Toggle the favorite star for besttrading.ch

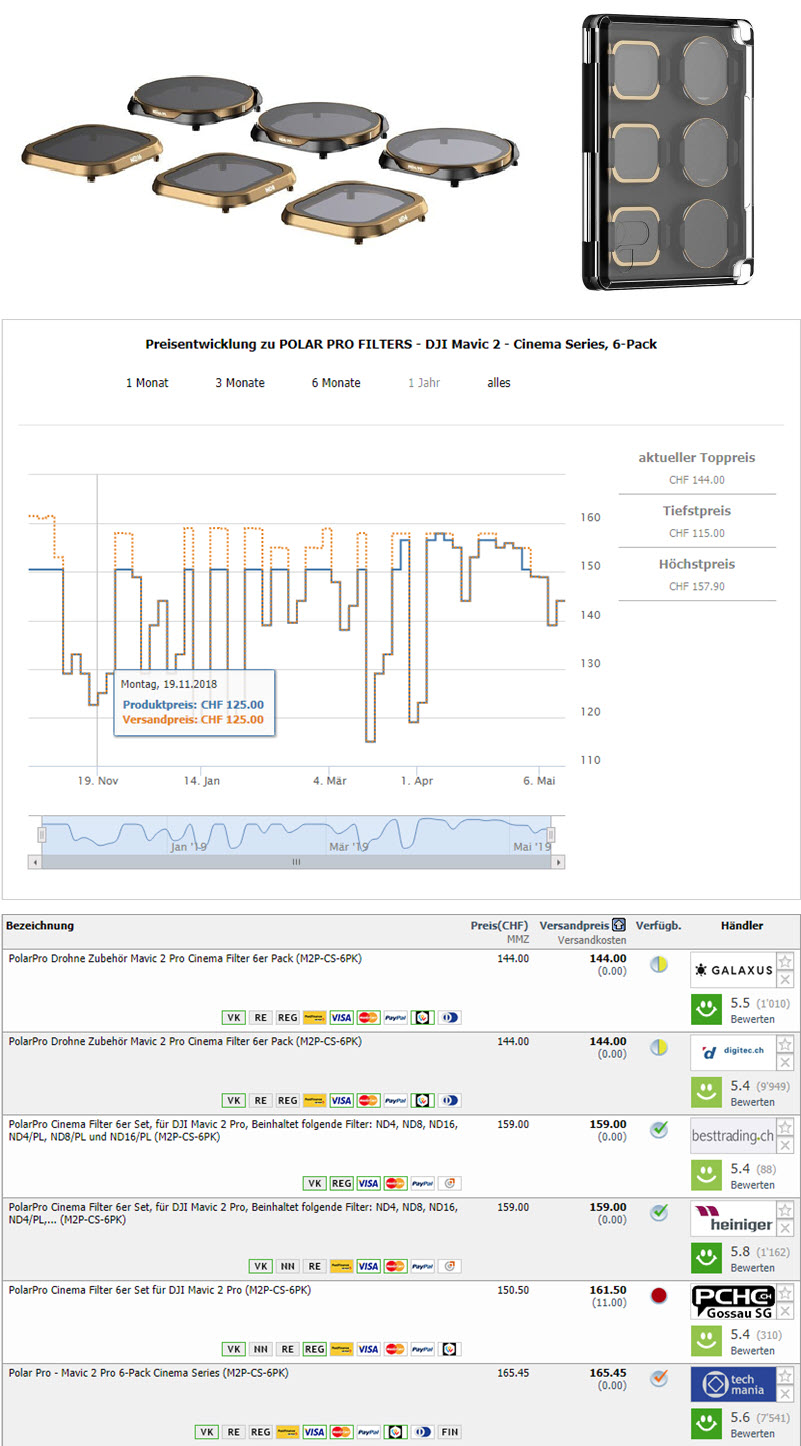[x=785, y=1127]
